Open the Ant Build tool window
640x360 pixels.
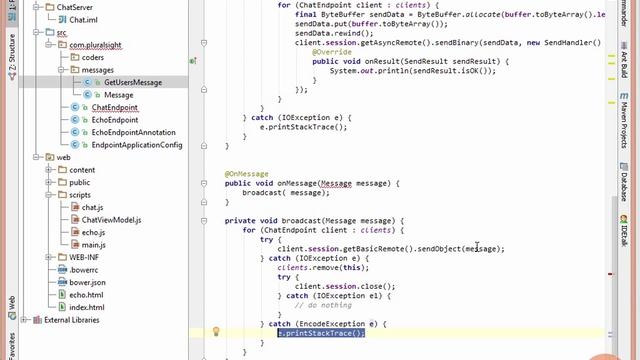tap(624, 59)
